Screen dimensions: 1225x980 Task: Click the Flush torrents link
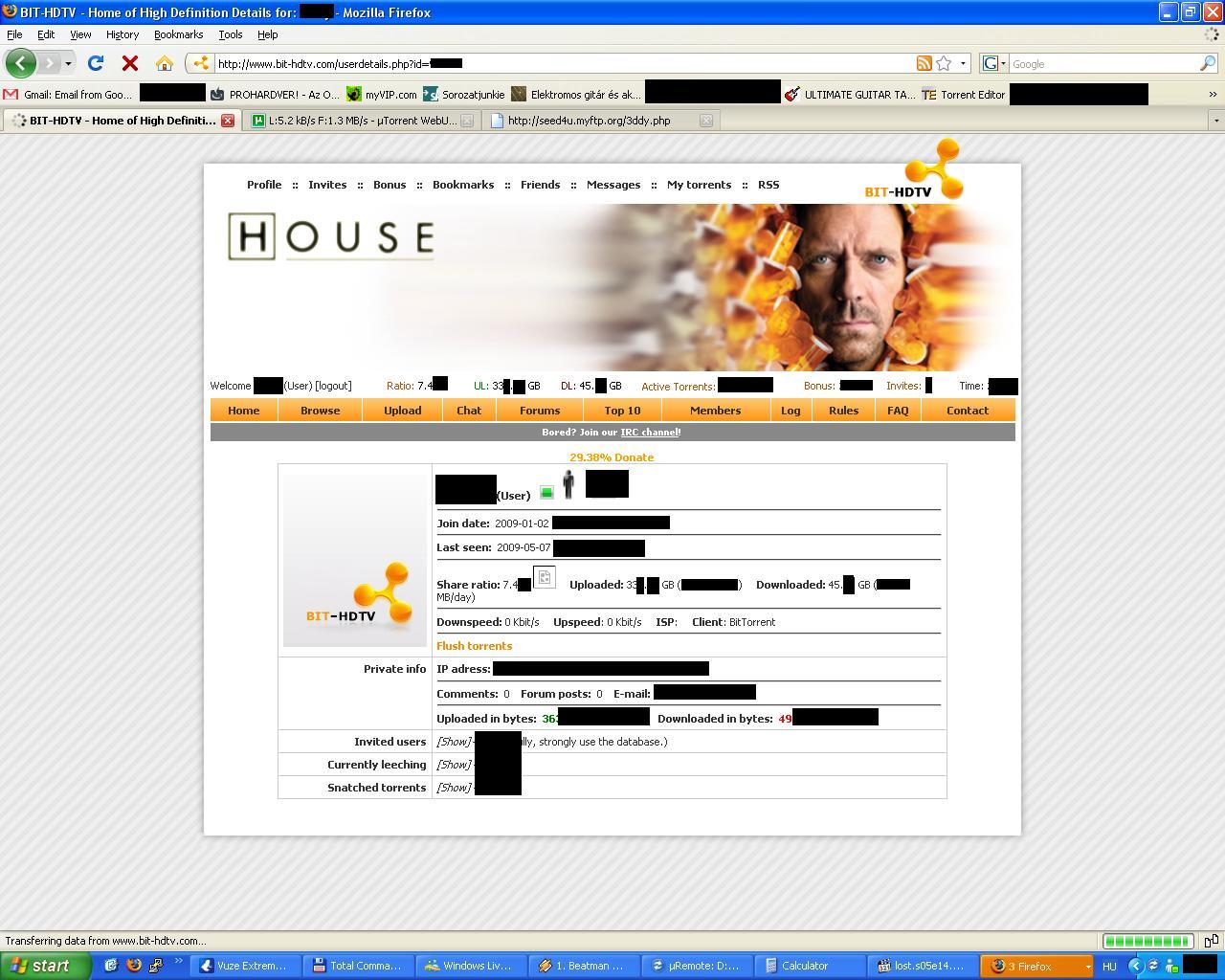coord(474,646)
